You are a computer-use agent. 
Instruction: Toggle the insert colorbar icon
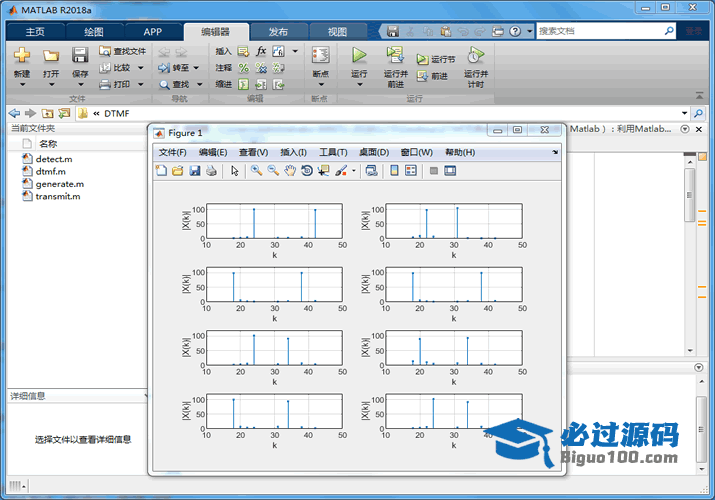coord(394,171)
